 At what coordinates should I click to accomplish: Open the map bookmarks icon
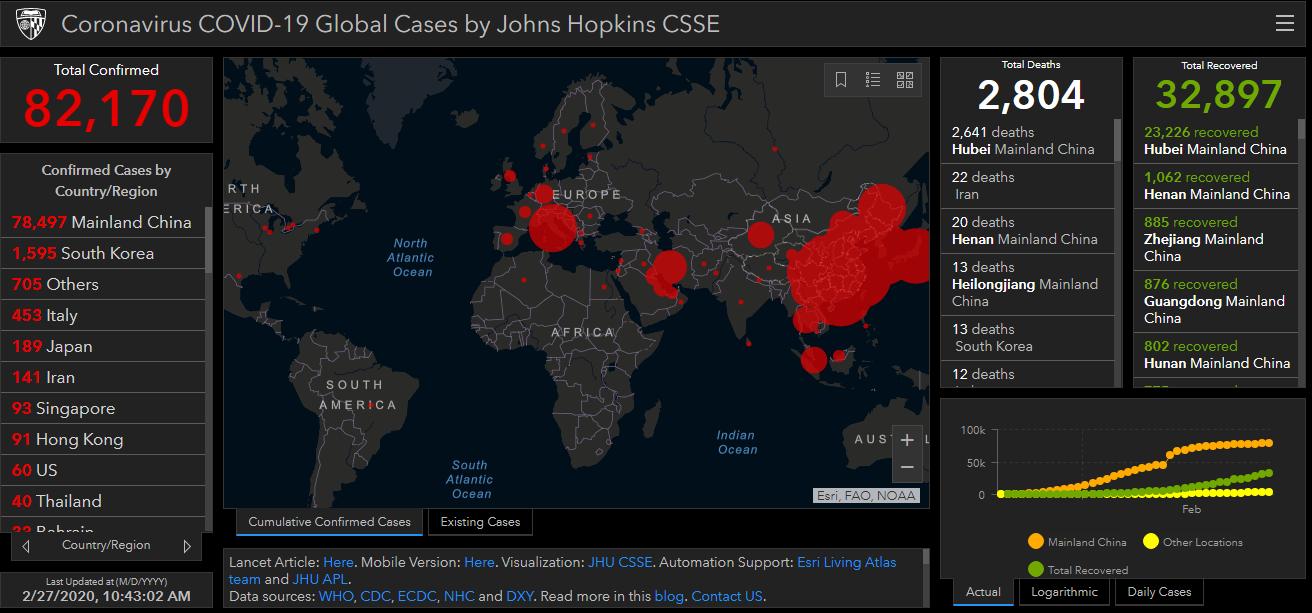pos(841,80)
